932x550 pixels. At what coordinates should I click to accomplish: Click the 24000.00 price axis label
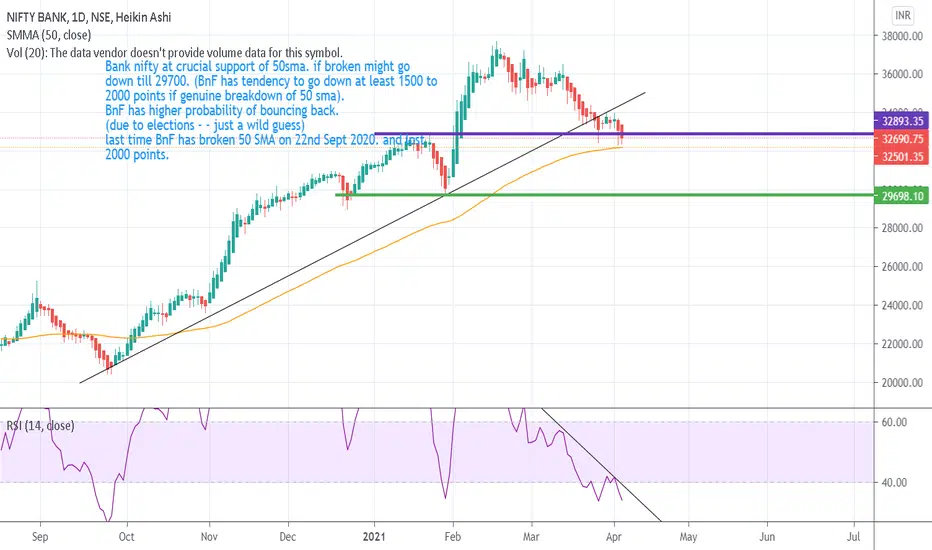(x=902, y=306)
